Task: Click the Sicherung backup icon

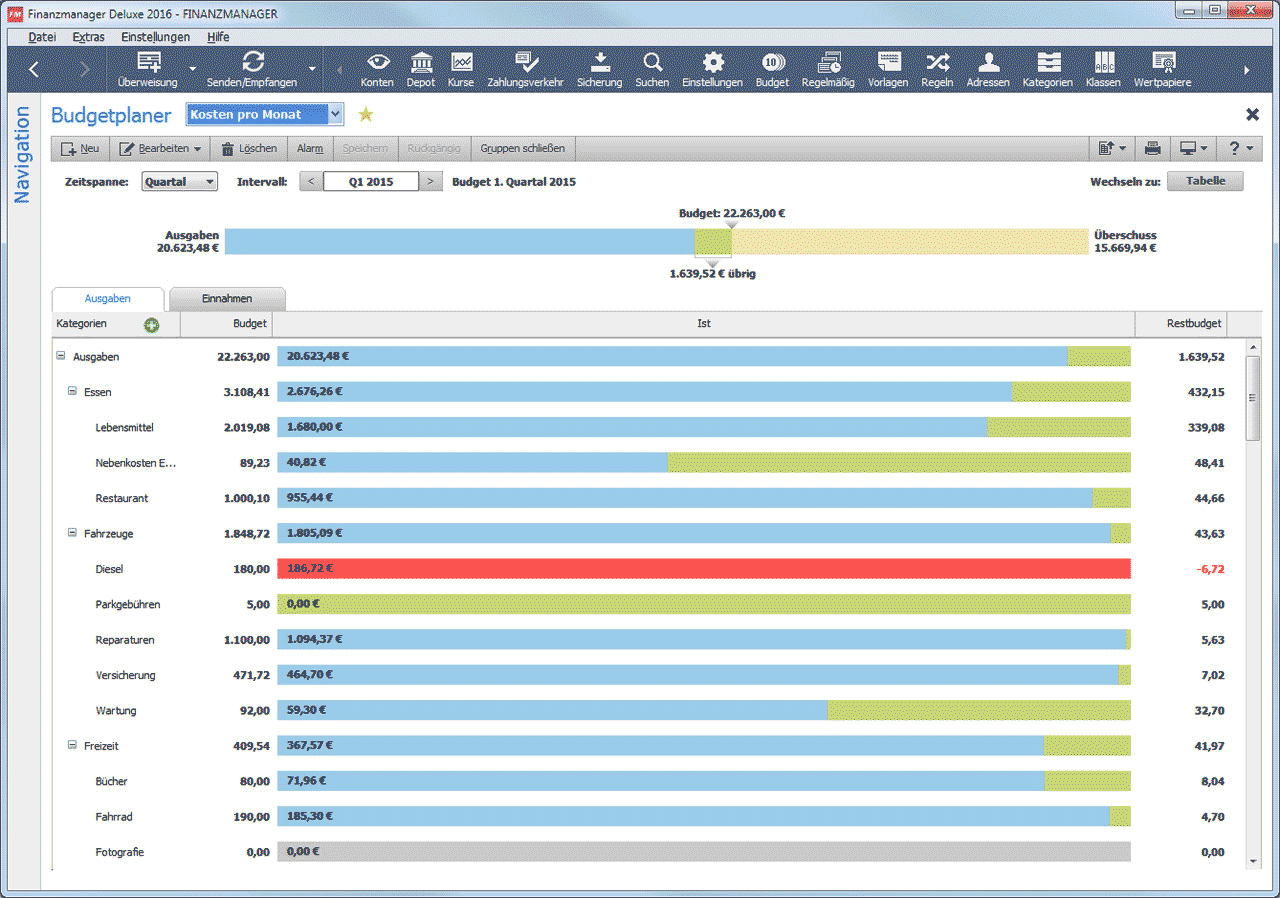Action: point(599,69)
